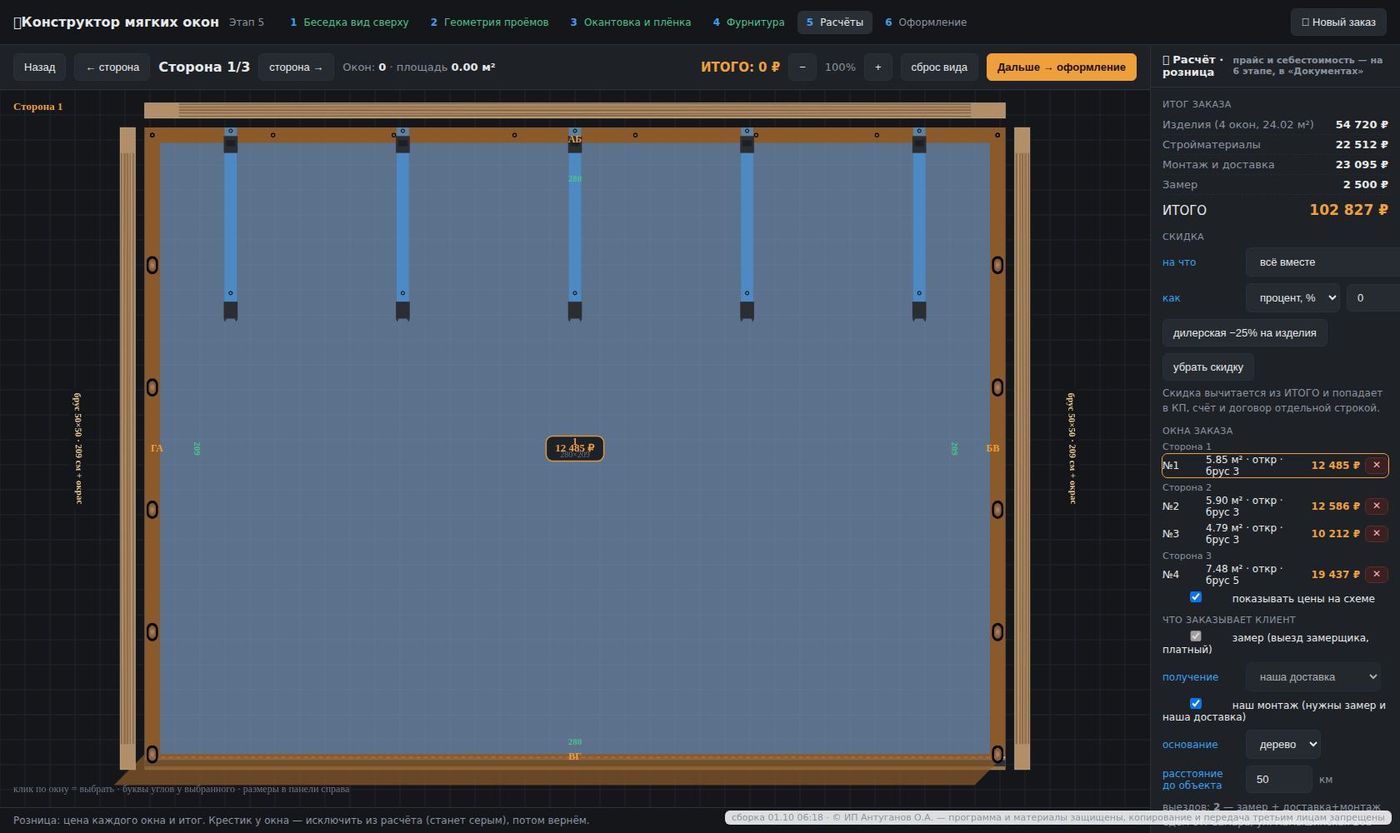Click the cross button for window №3
1400x833 pixels.
1376,533
